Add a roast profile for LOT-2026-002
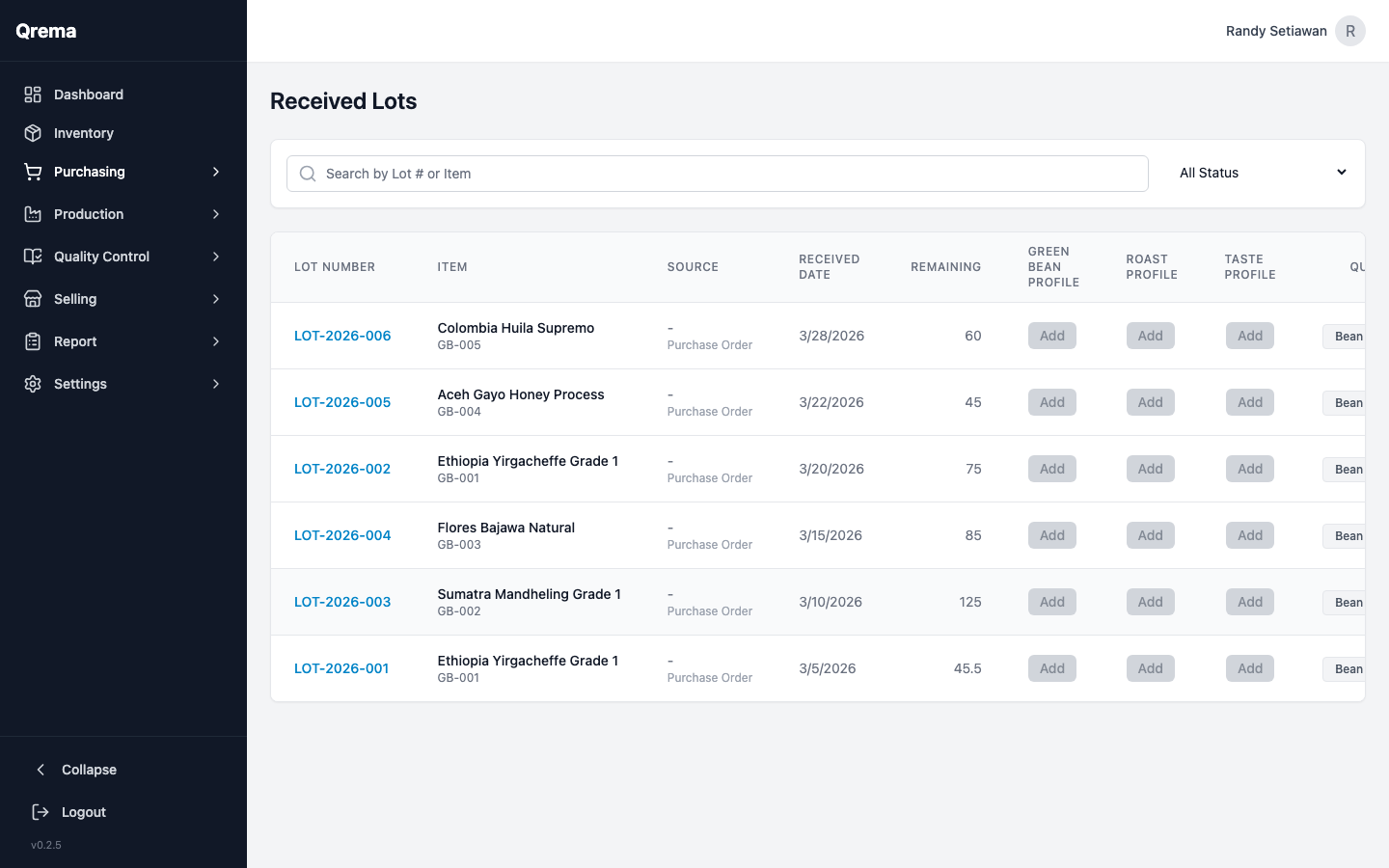 click(1150, 469)
